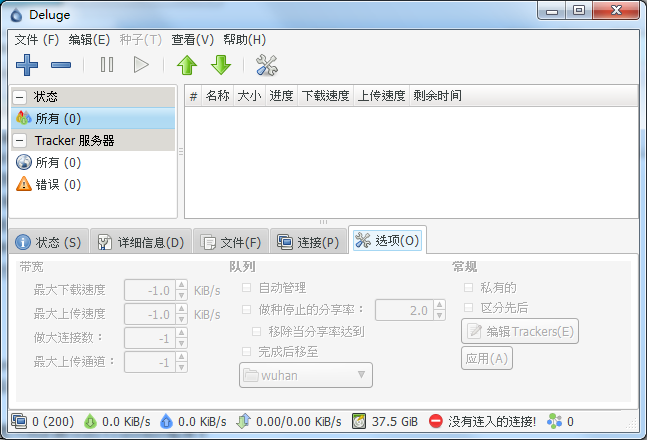
Task: Open the 编辑(E) menu
Action: [x=89, y=40]
